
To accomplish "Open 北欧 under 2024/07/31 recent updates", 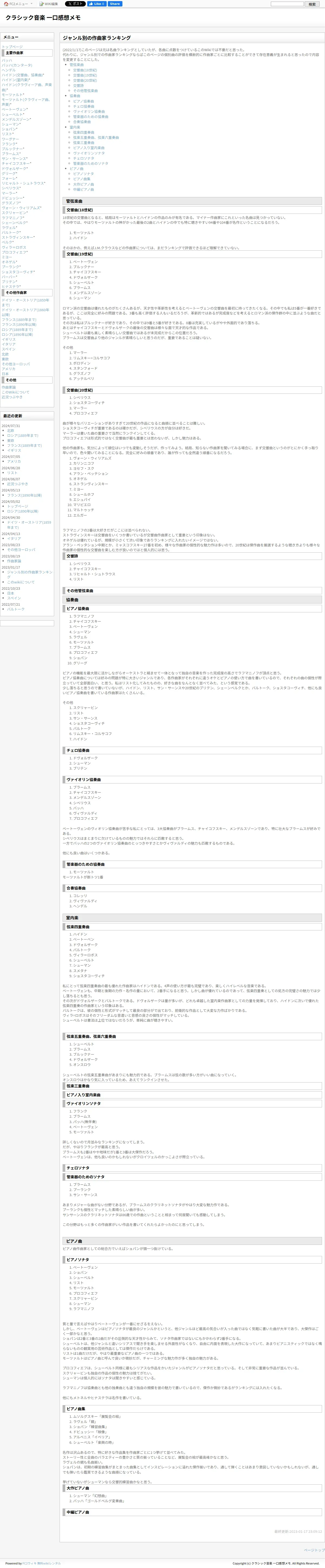I will coord(10,430).
